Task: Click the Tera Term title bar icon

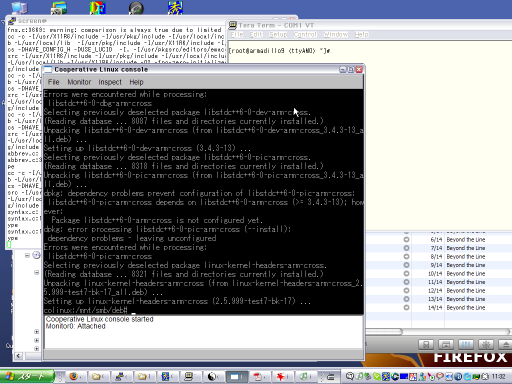Action: (233, 25)
